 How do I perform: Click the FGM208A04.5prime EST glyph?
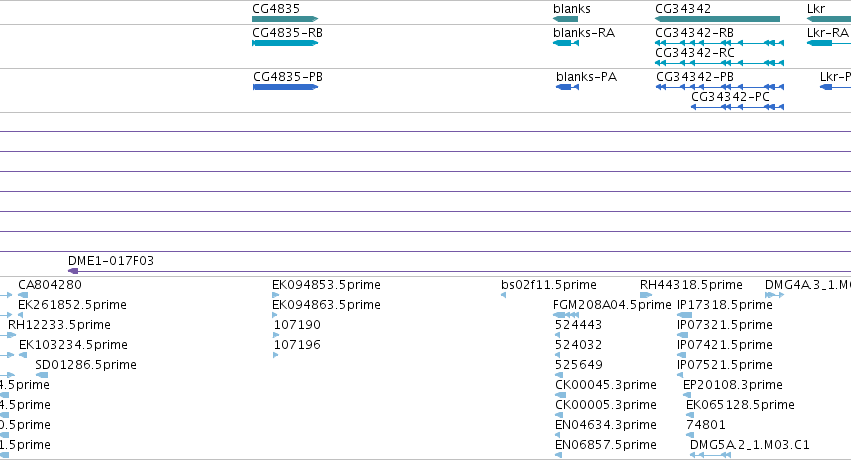tap(566, 315)
